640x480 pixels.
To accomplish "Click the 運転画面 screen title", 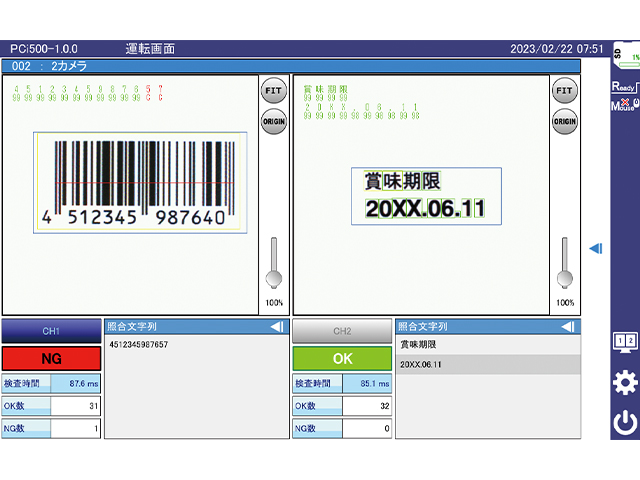I will pyautogui.click(x=150, y=49).
